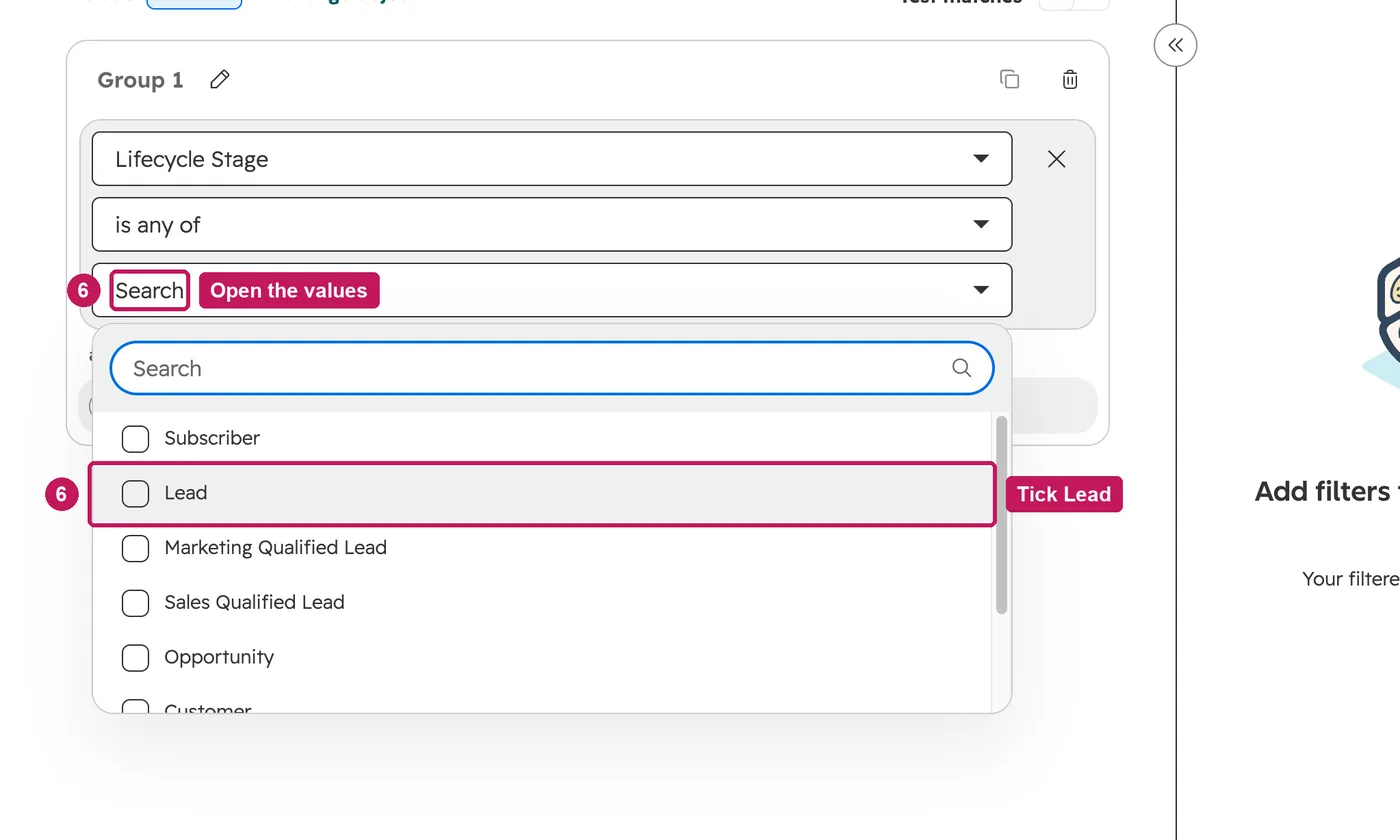Click the values list vertical scrollbar
Viewport: 1400px width, 840px height.
click(x=1001, y=514)
